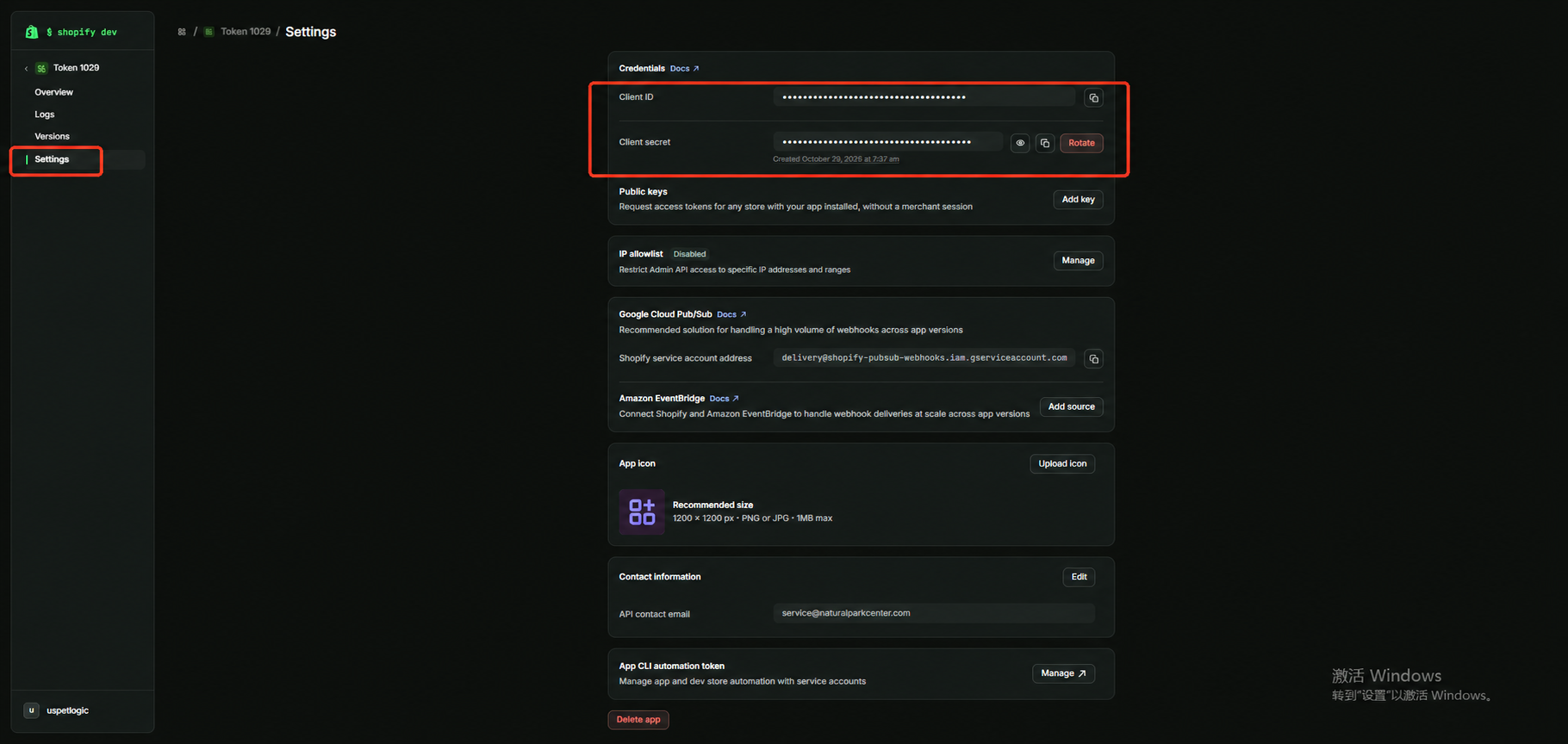Click the Token 1029 breadcrumb link

[x=246, y=32]
